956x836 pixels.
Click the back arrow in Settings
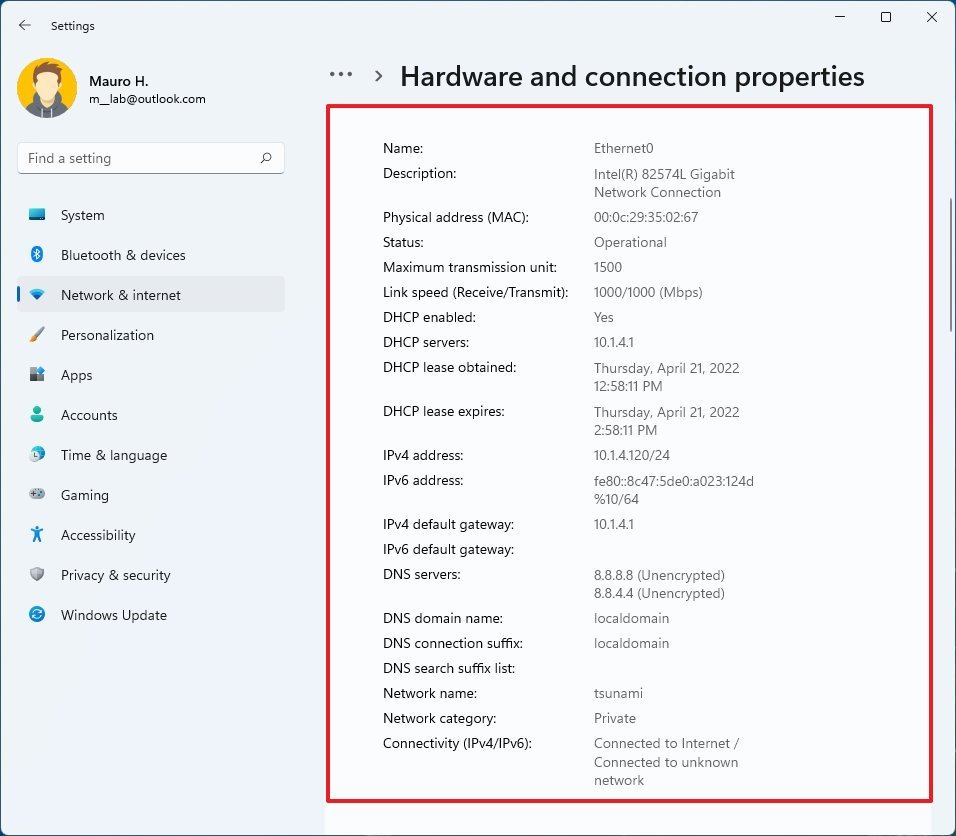(x=25, y=26)
